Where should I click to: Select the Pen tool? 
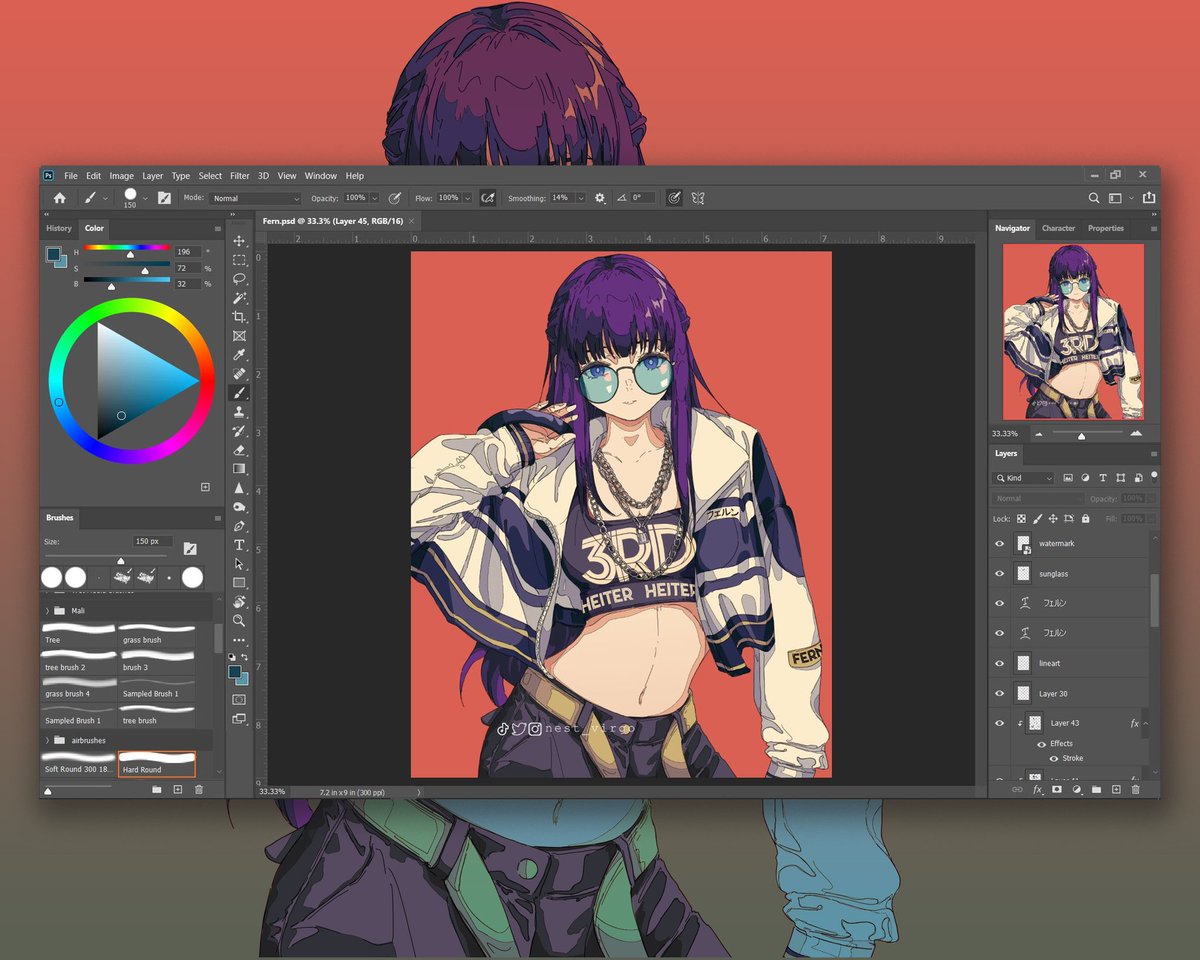[239, 526]
